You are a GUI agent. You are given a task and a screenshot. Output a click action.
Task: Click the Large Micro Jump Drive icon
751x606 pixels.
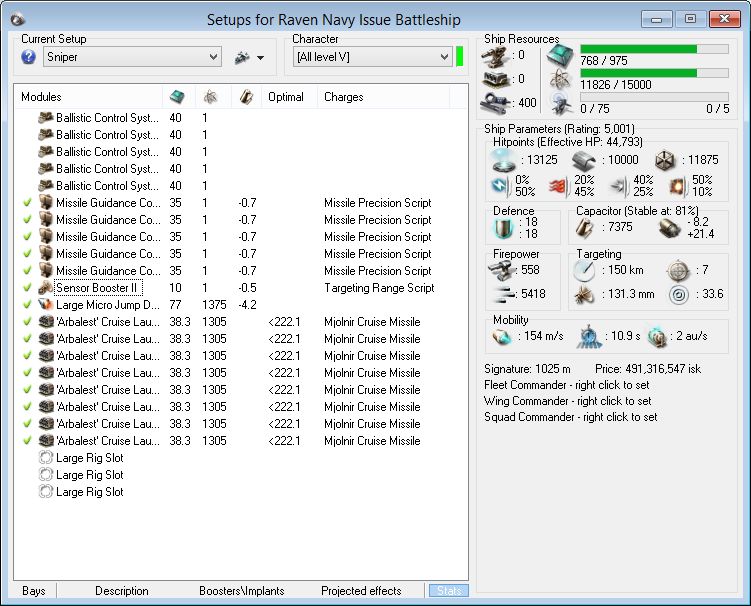click(45, 305)
